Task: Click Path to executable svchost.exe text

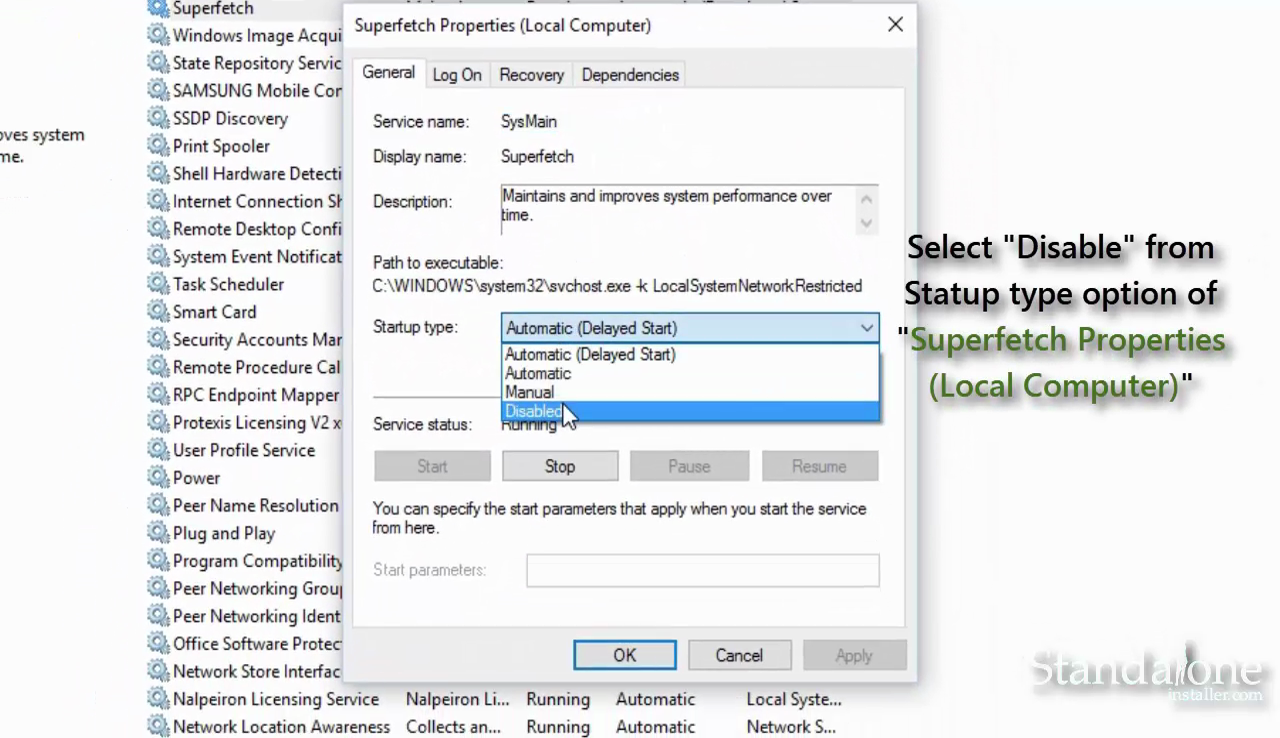Action: 617,286
